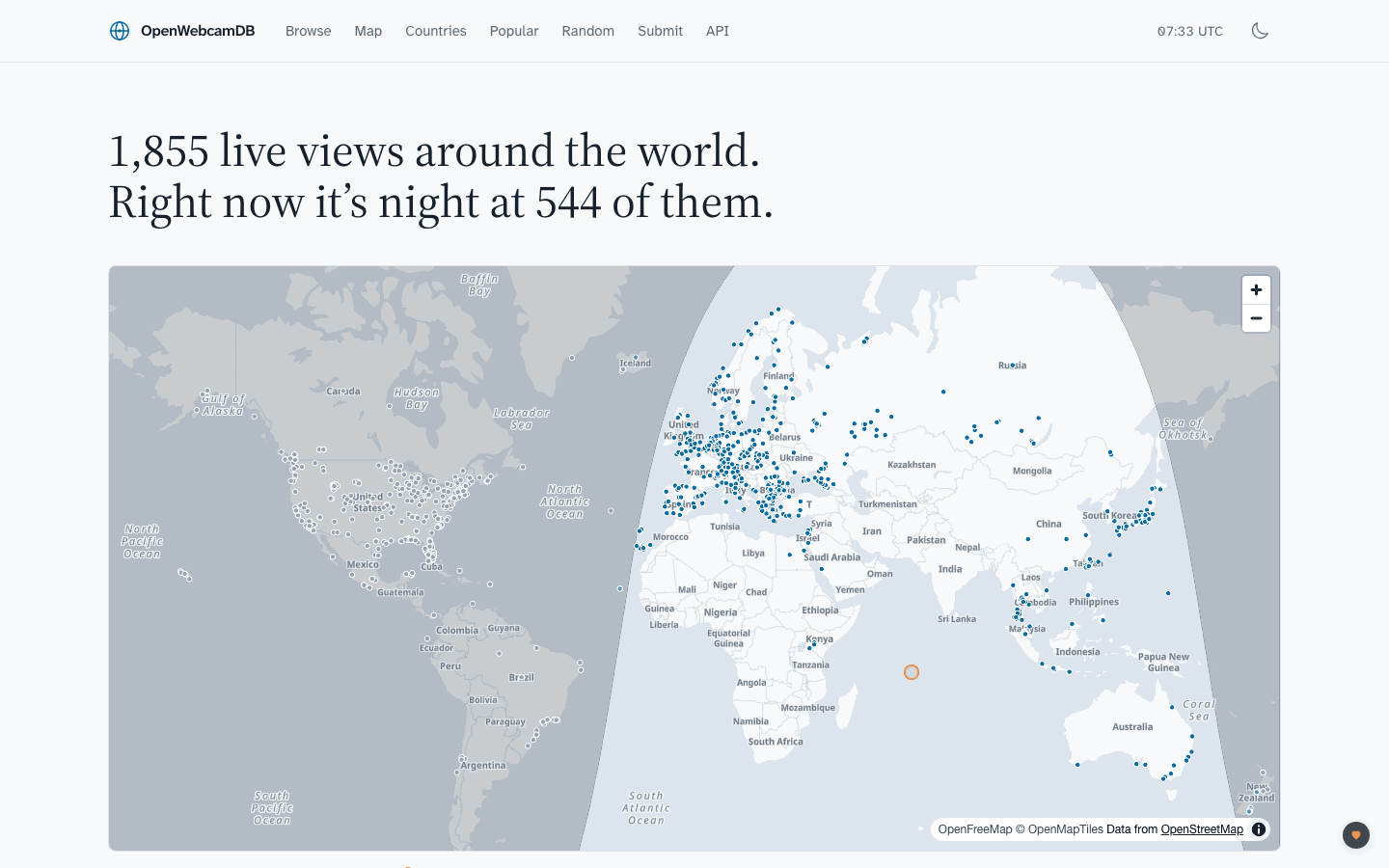Click the Mongolia label on the map
This screenshot has height=868, width=1389.
pyautogui.click(x=1032, y=472)
